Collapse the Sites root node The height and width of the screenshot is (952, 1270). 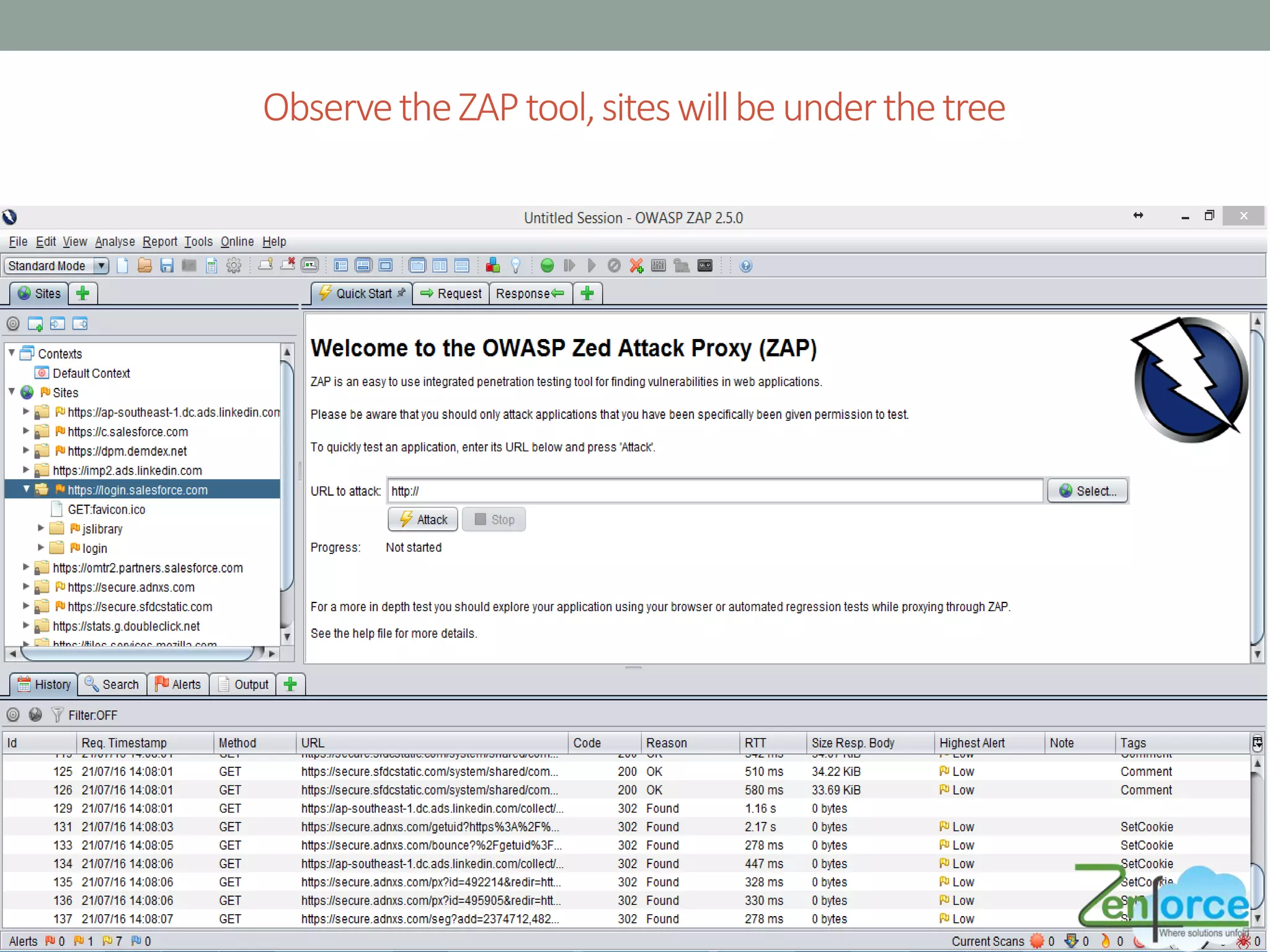click(x=12, y=392)
